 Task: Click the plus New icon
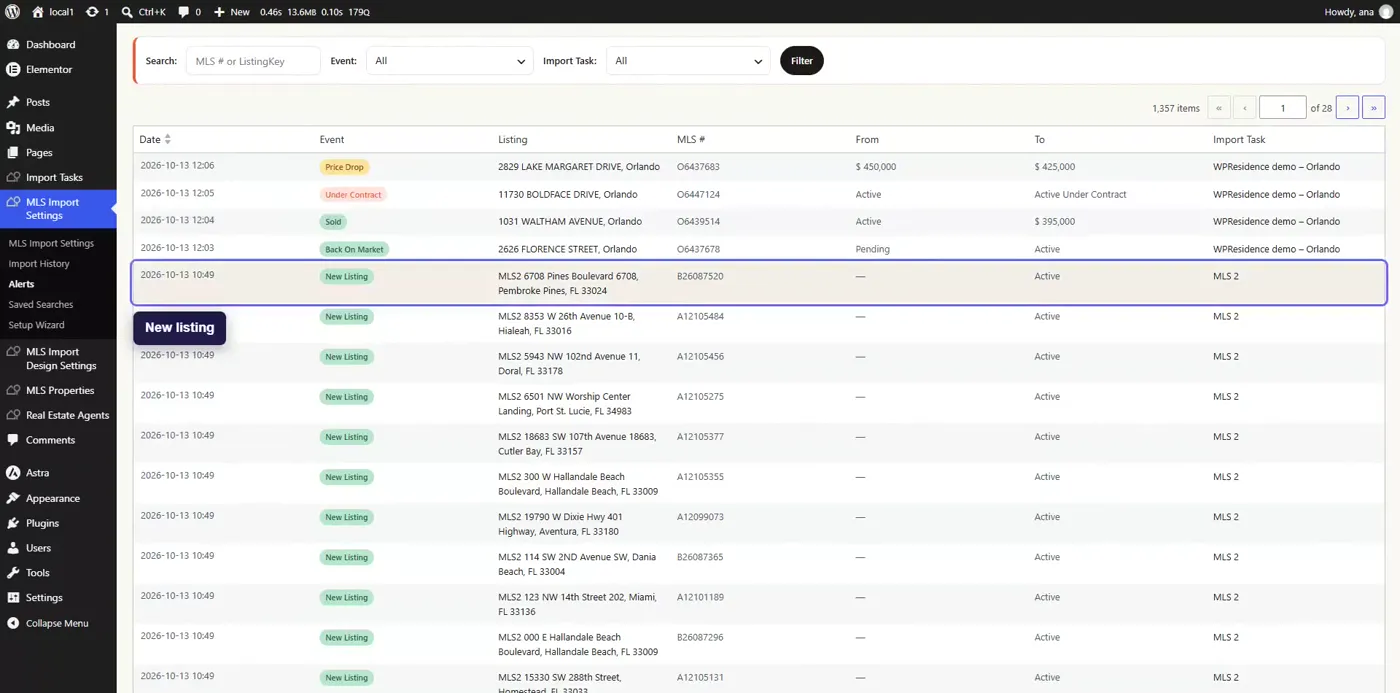pos(219,12)
